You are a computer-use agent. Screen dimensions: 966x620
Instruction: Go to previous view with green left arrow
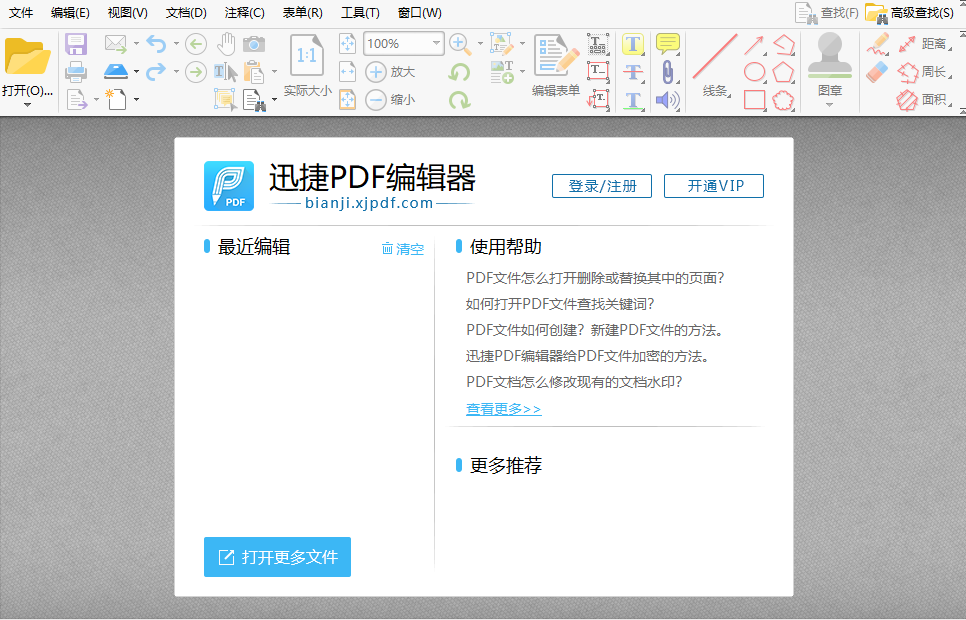(x=196, y=44)
